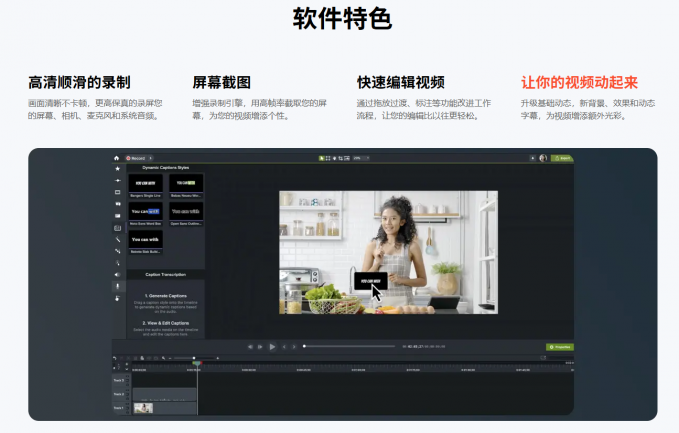Open the magic wand effects sidebar icon

click(x=117, y=239)
